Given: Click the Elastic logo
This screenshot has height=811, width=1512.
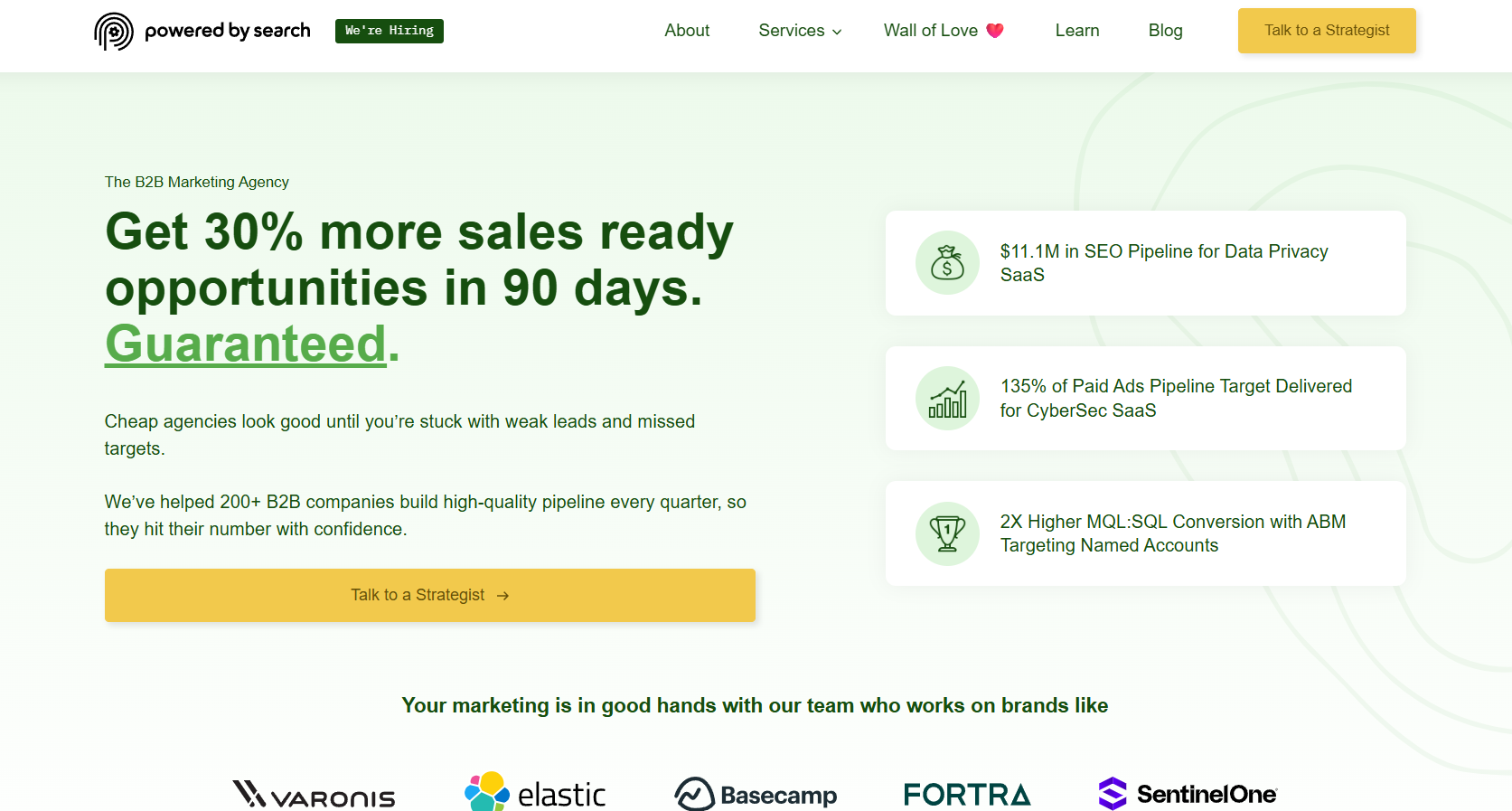Looking at the screenshot, I should tap(535, 792).
